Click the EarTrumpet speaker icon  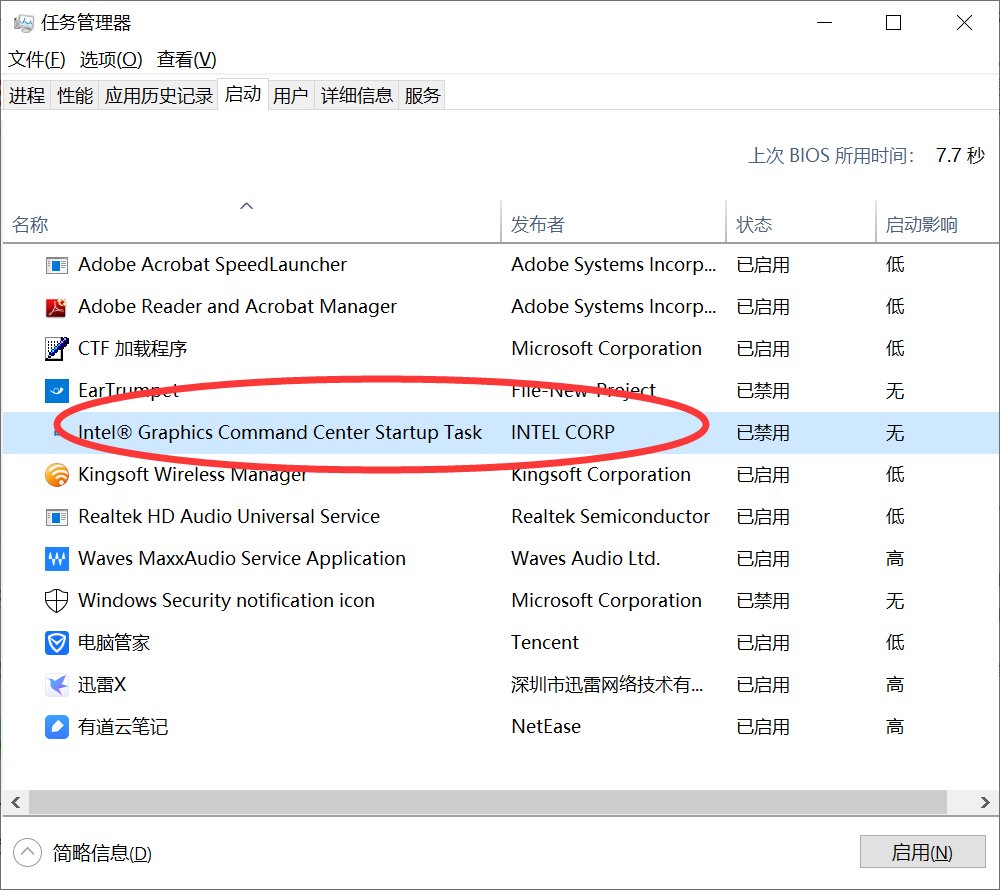[57, 391]
